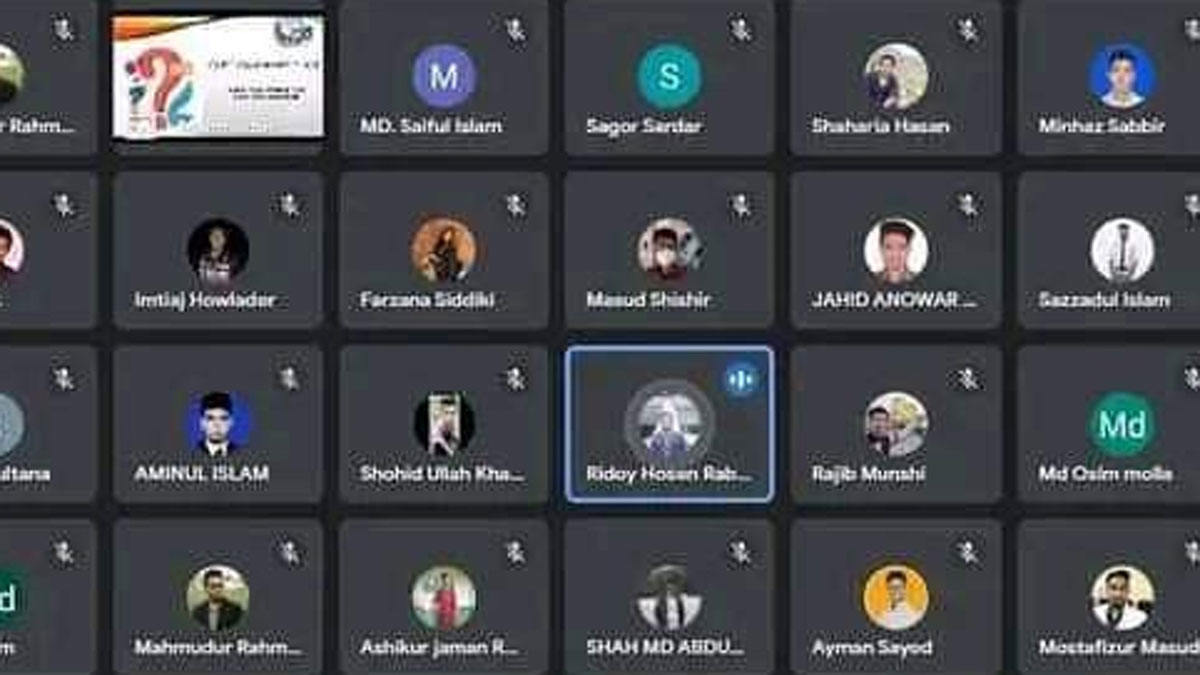
Task: Click the muted mic icon on Farzana Siddiki's tile
Action: pyautogui.click(x=515, y=205)
